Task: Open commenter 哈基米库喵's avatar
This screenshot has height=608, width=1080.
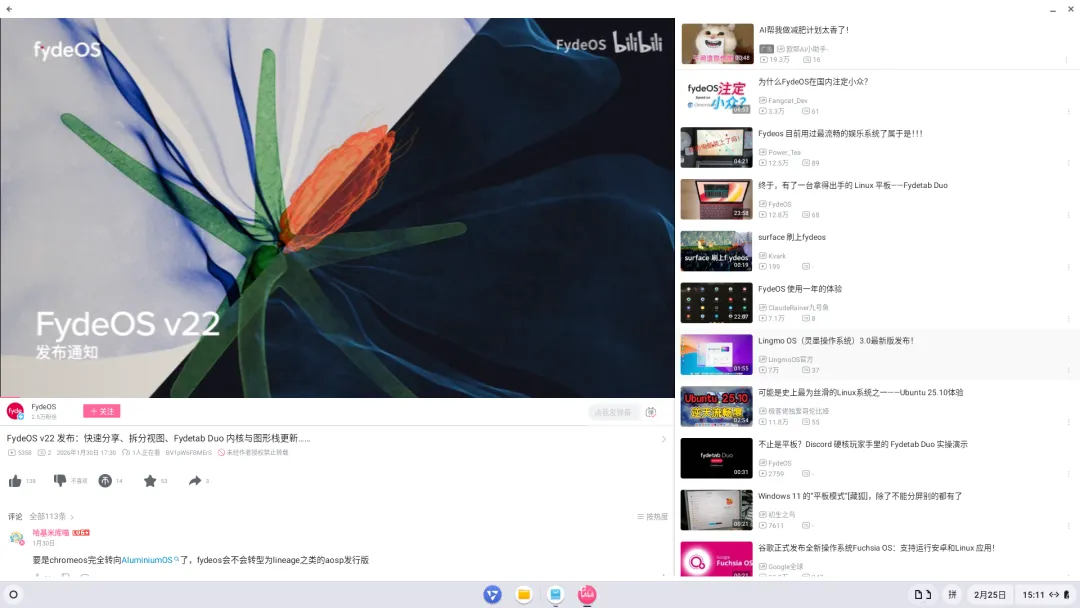Action: 17,538
